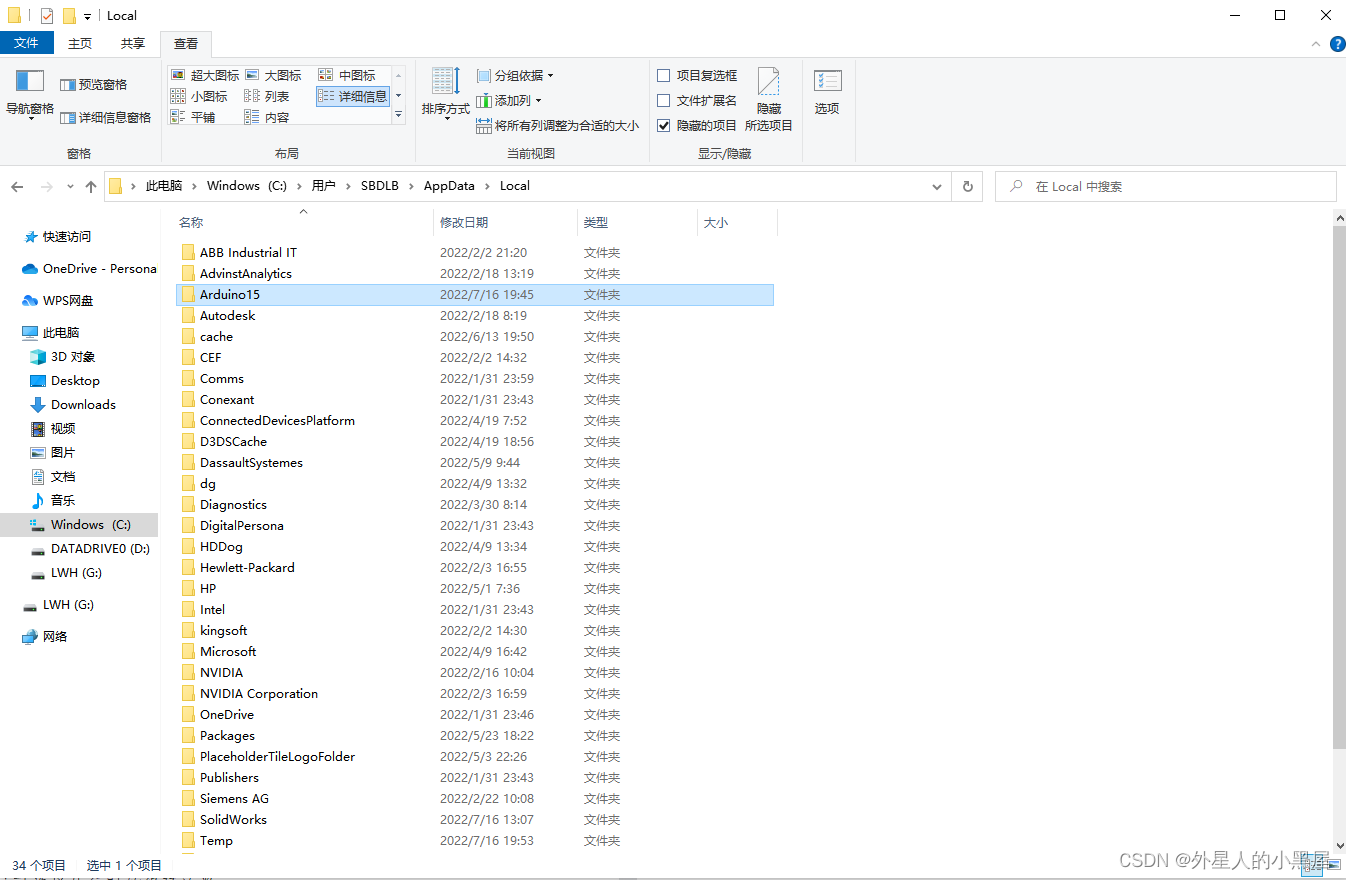
Task: Select the Temp folder
Action: click(x=474, y=841)
